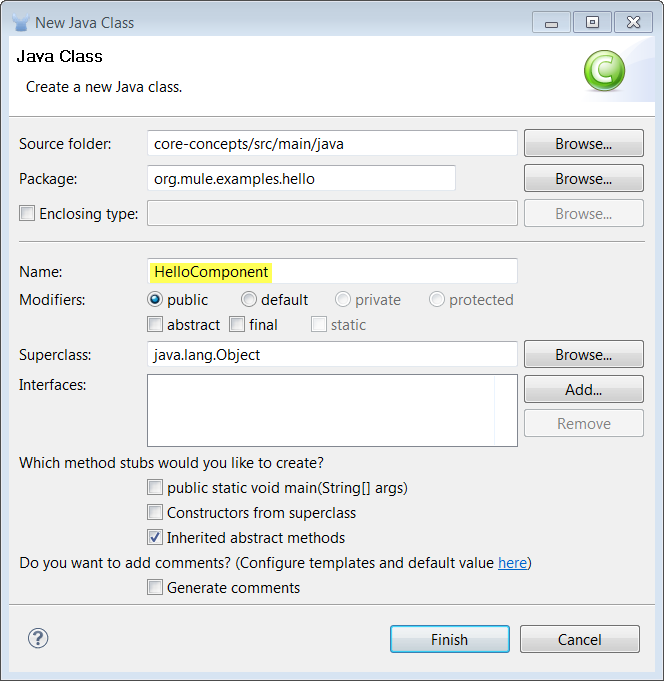Image resolution: width=664 pixels, height=681 pixels.
Task: Click the help question mark icon
Action: point(39,638)
